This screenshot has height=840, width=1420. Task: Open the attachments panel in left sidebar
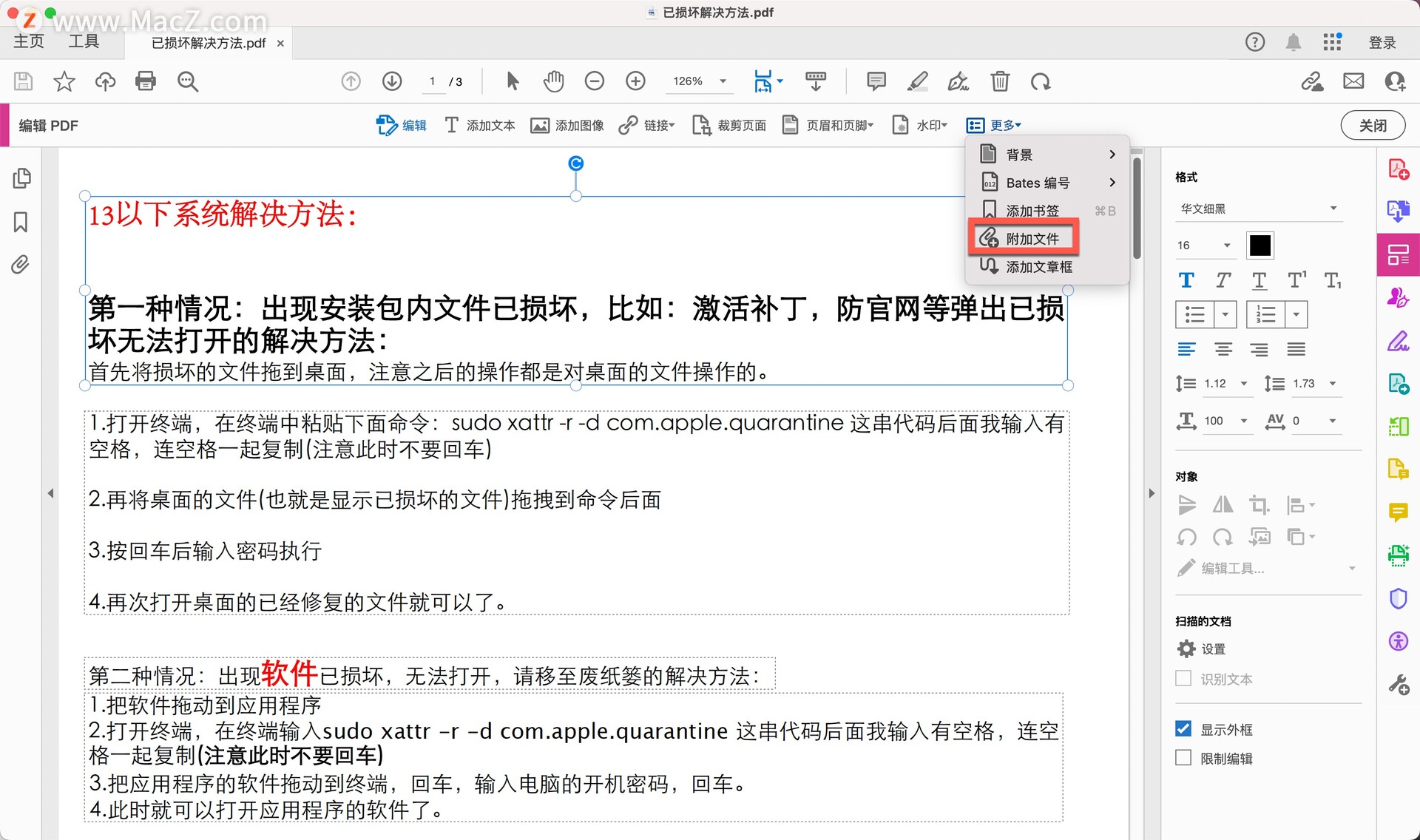click(21, 265)
